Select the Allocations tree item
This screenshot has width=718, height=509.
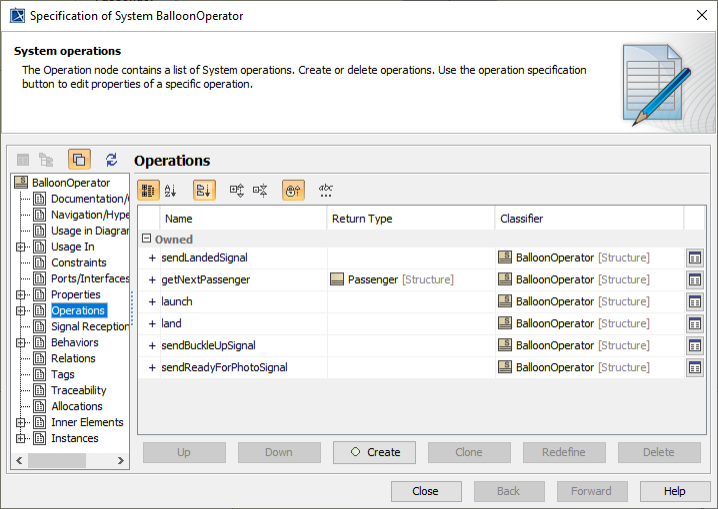click(77, 406)
